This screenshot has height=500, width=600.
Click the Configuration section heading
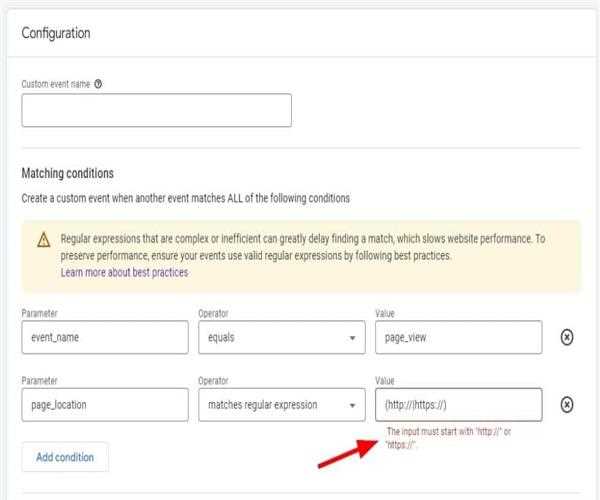[x=56, y=33]
